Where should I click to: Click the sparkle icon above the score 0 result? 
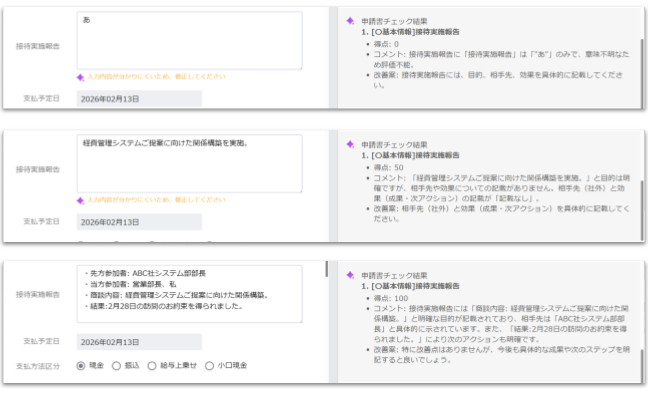[x=350, y=21]
